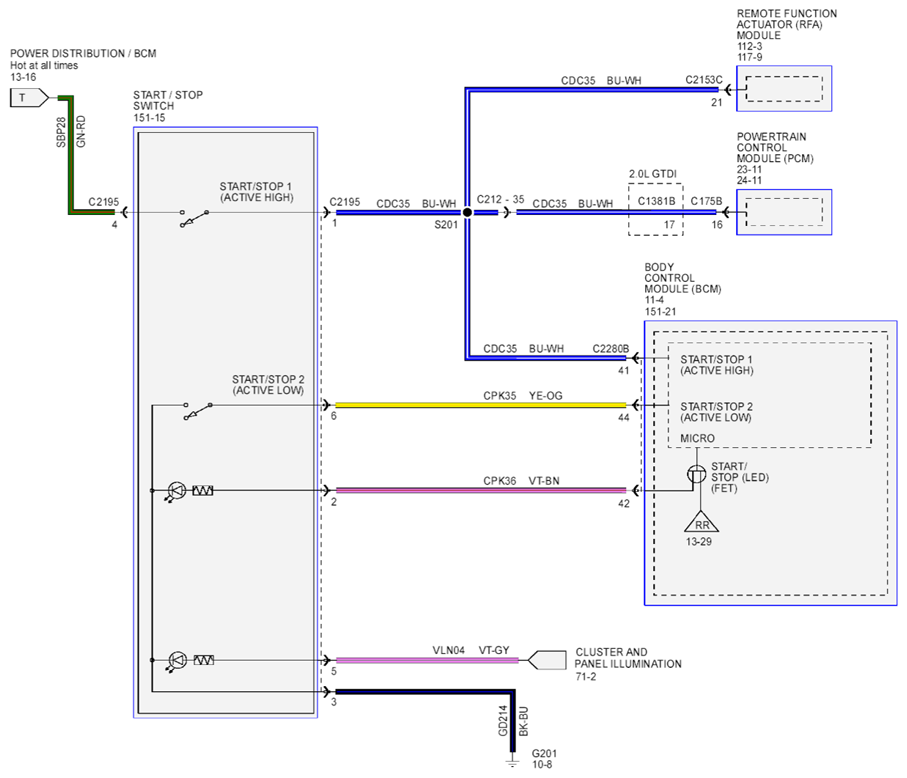Open the Powertrain Control Module box

pos(784,212)
